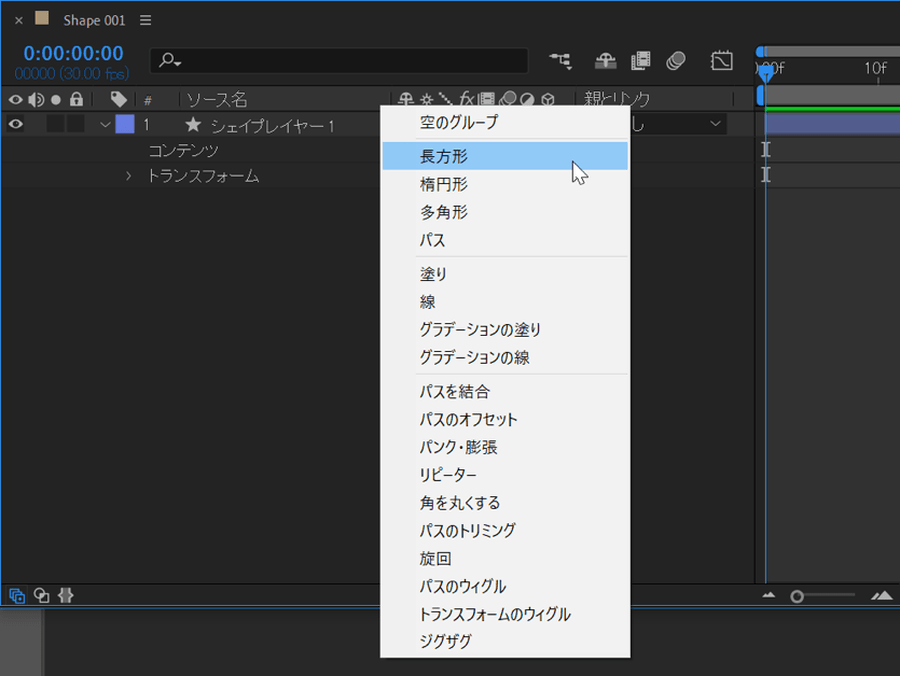Hide シェイプレイヤー 1 with the eye toggle
The height and width of the screenshot is (676, 900).
click(16, 125)
